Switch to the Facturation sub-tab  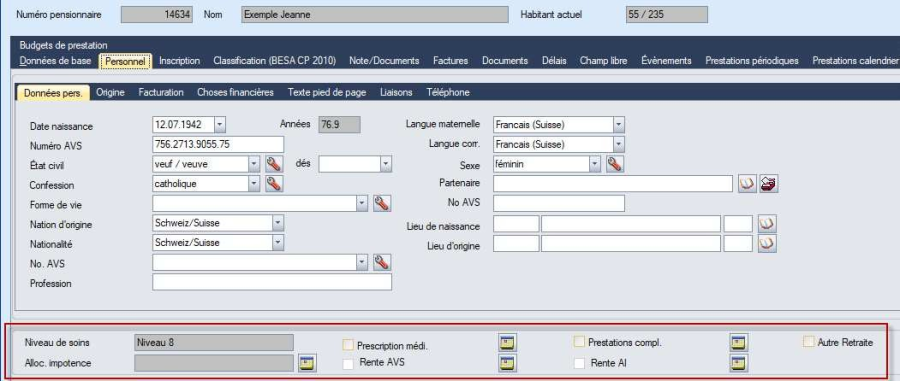pyautogui.click(x=161, y=92)
